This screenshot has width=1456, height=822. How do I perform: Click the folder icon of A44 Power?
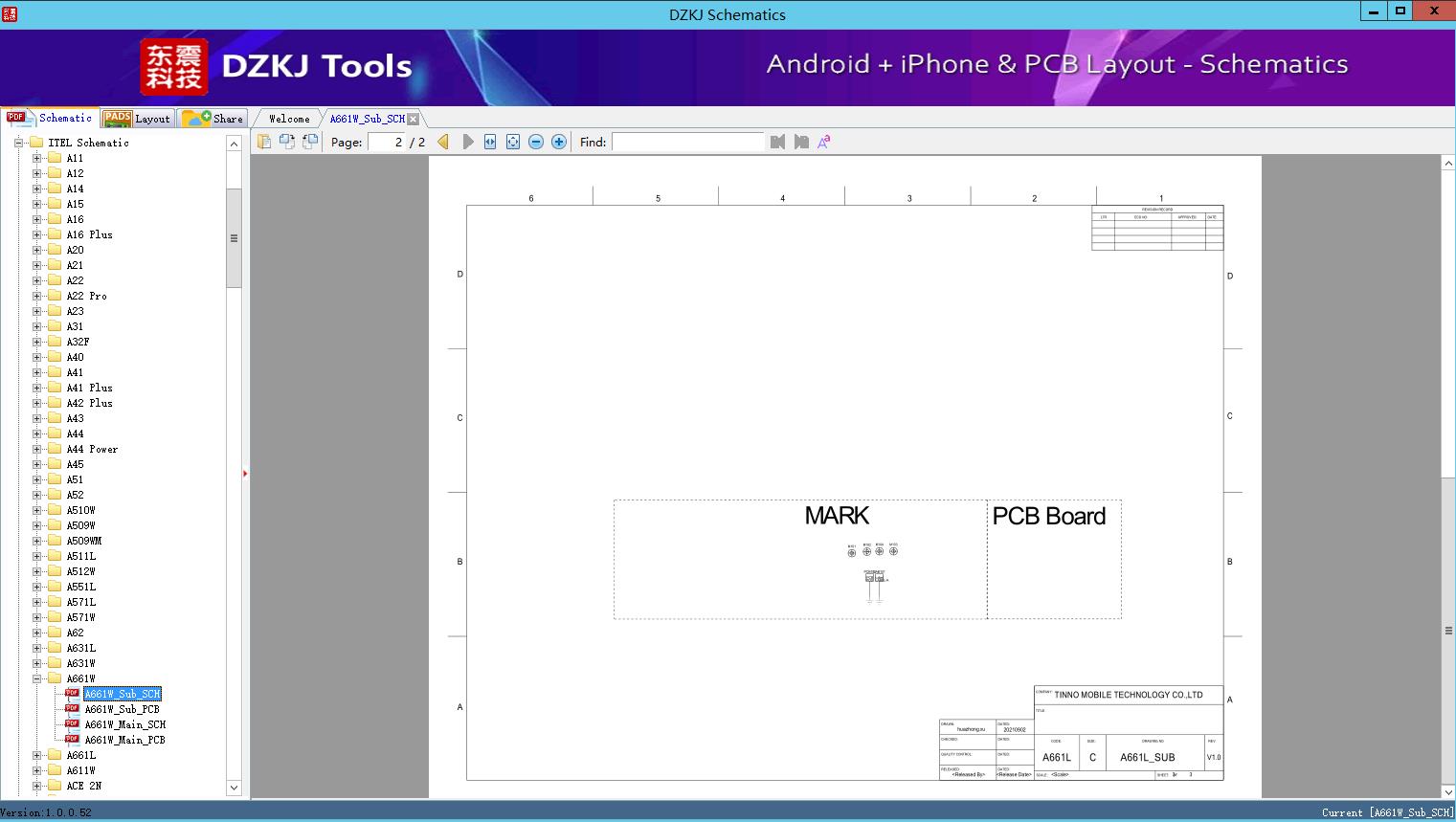[55, 449]
